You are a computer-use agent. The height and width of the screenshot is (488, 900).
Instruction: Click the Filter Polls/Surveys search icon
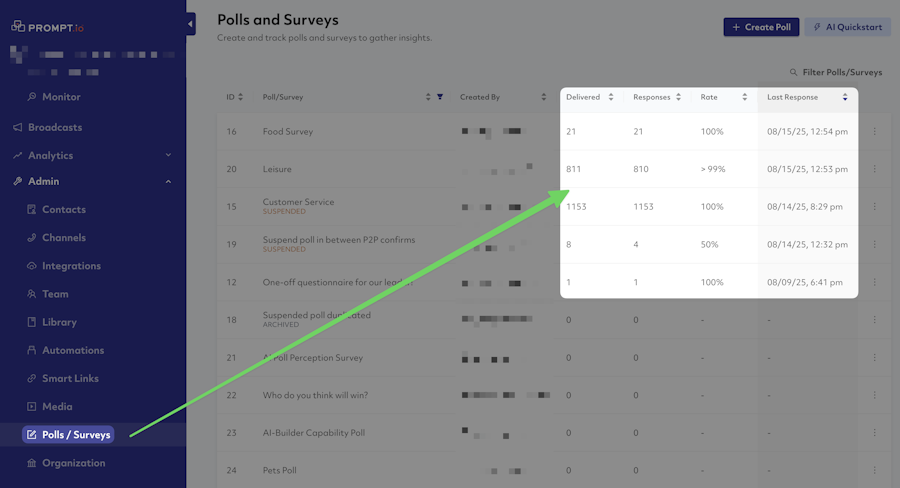coord(794,73)
